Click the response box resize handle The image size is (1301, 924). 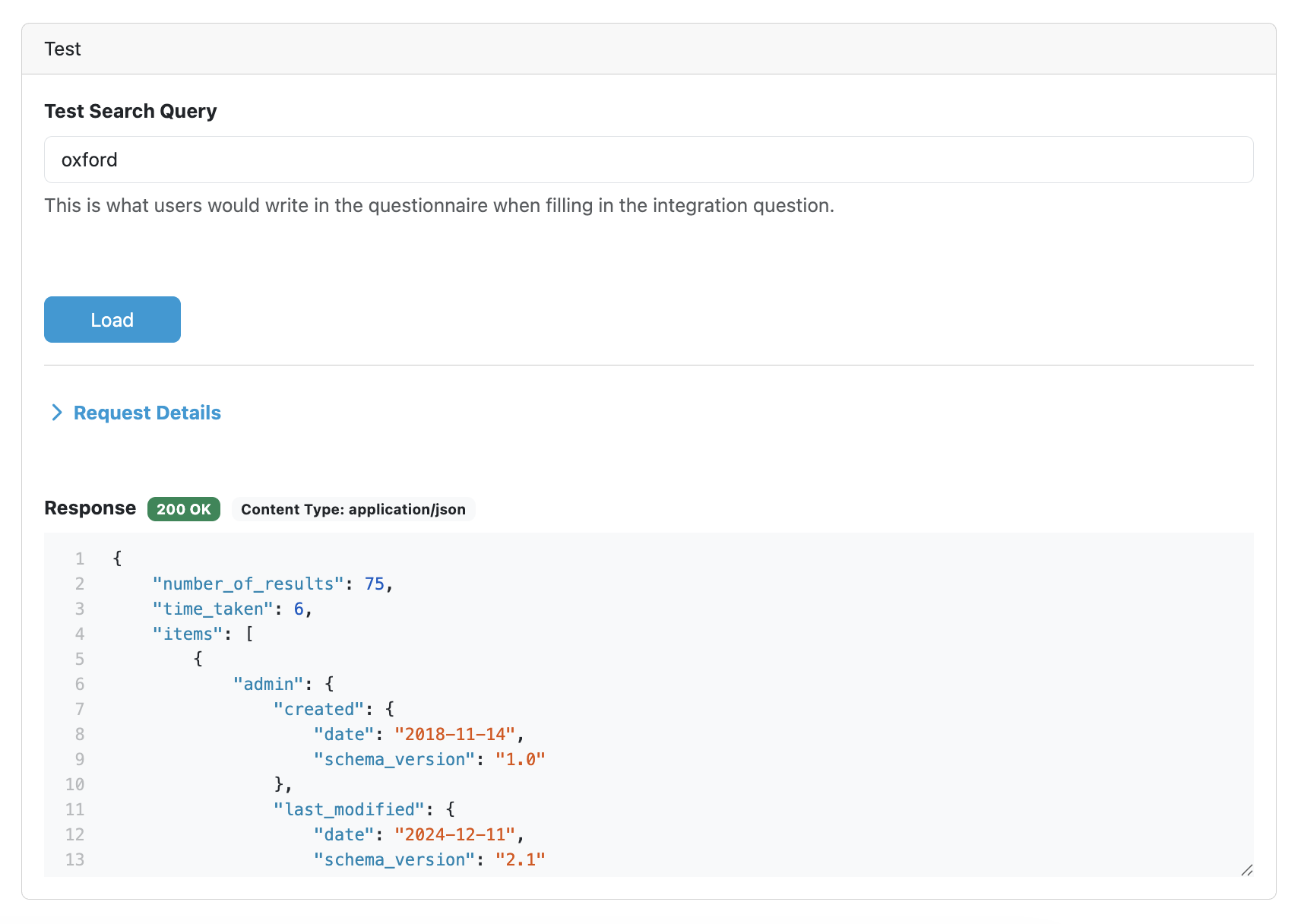[x=1246, y=870]
